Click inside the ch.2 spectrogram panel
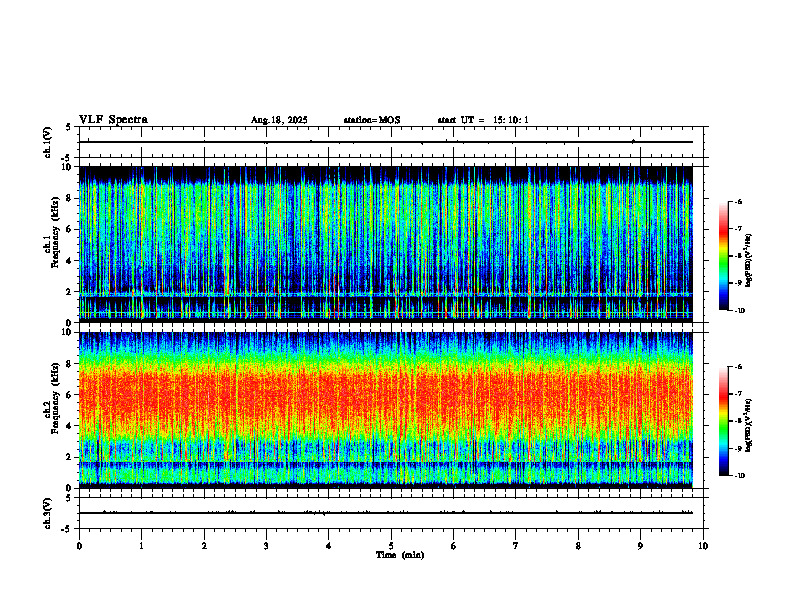Viewport: 792px width, 612px height. point(386,410)
